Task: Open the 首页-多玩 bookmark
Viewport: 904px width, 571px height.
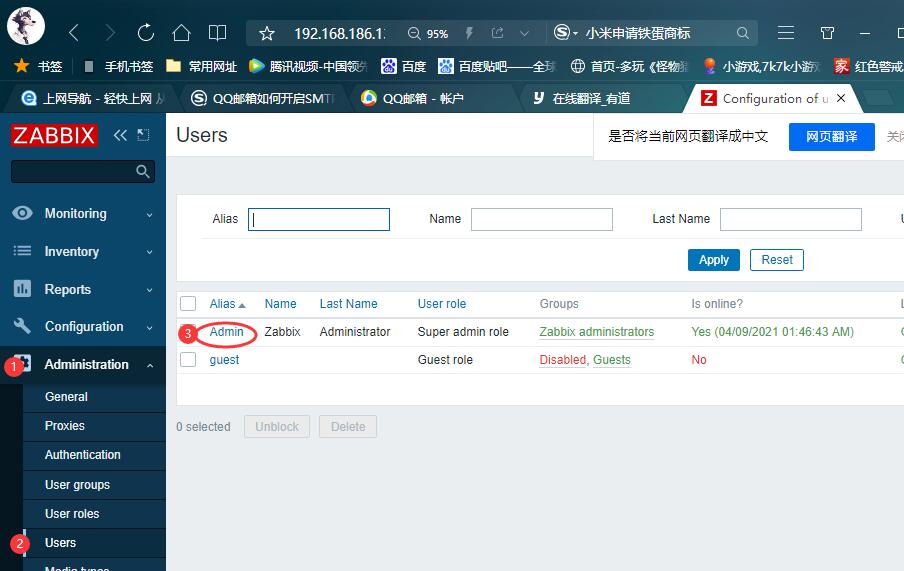Action: (x=629, y=66)
